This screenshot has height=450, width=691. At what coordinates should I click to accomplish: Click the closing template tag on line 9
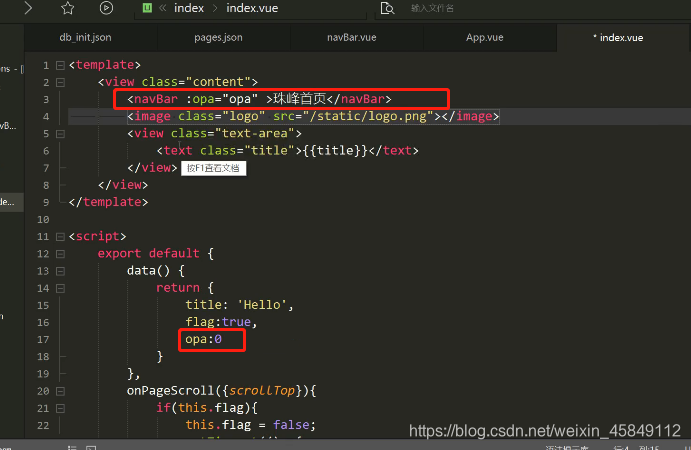108,202
